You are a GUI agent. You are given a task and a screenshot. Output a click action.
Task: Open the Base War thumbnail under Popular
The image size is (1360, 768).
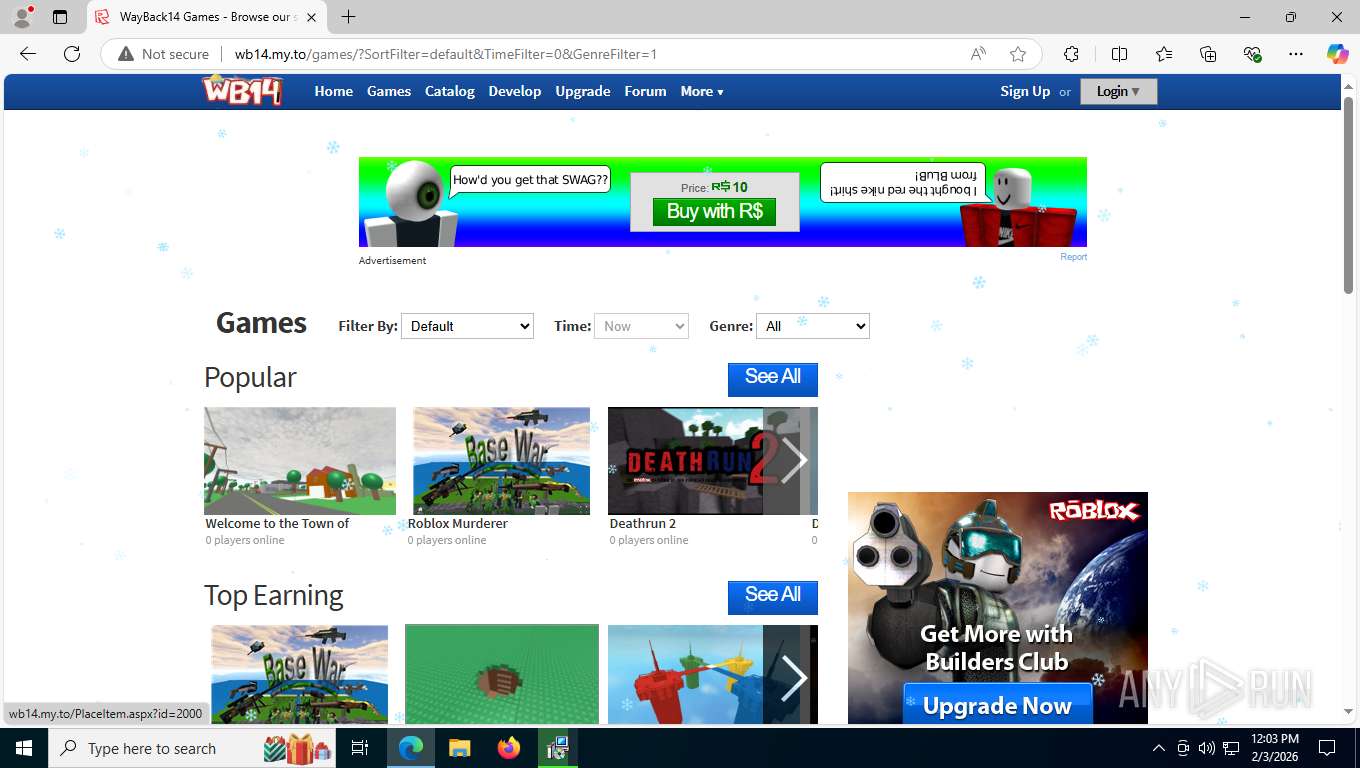coord(501,461)
